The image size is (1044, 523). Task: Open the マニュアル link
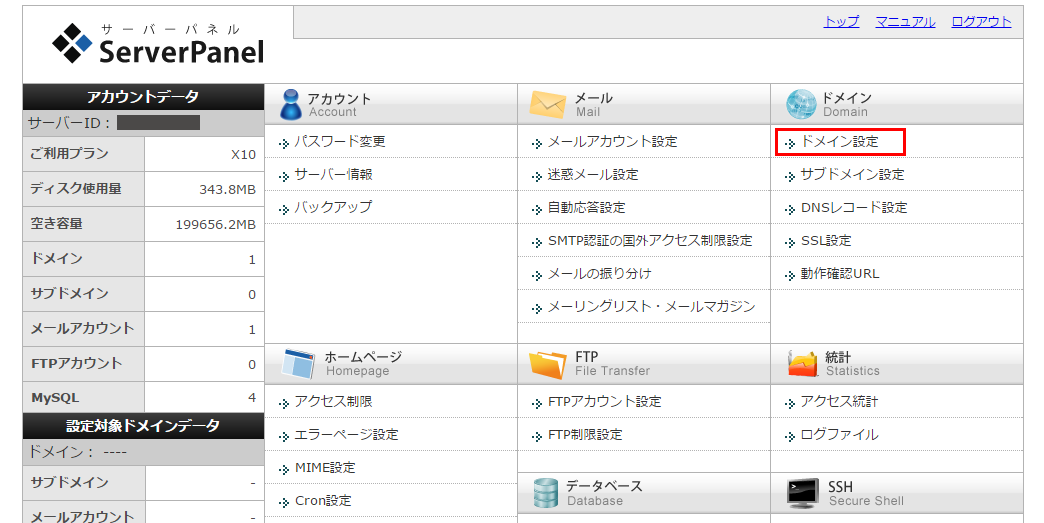coord(905,22)
